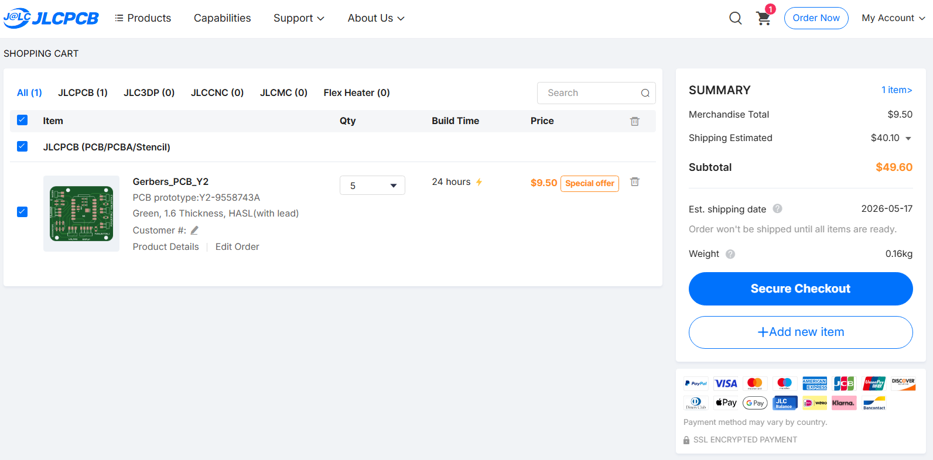Viewport: 933px width, 460px height.
Task: Click the iDEAL Wero payment icon
Action: [814, 403]
